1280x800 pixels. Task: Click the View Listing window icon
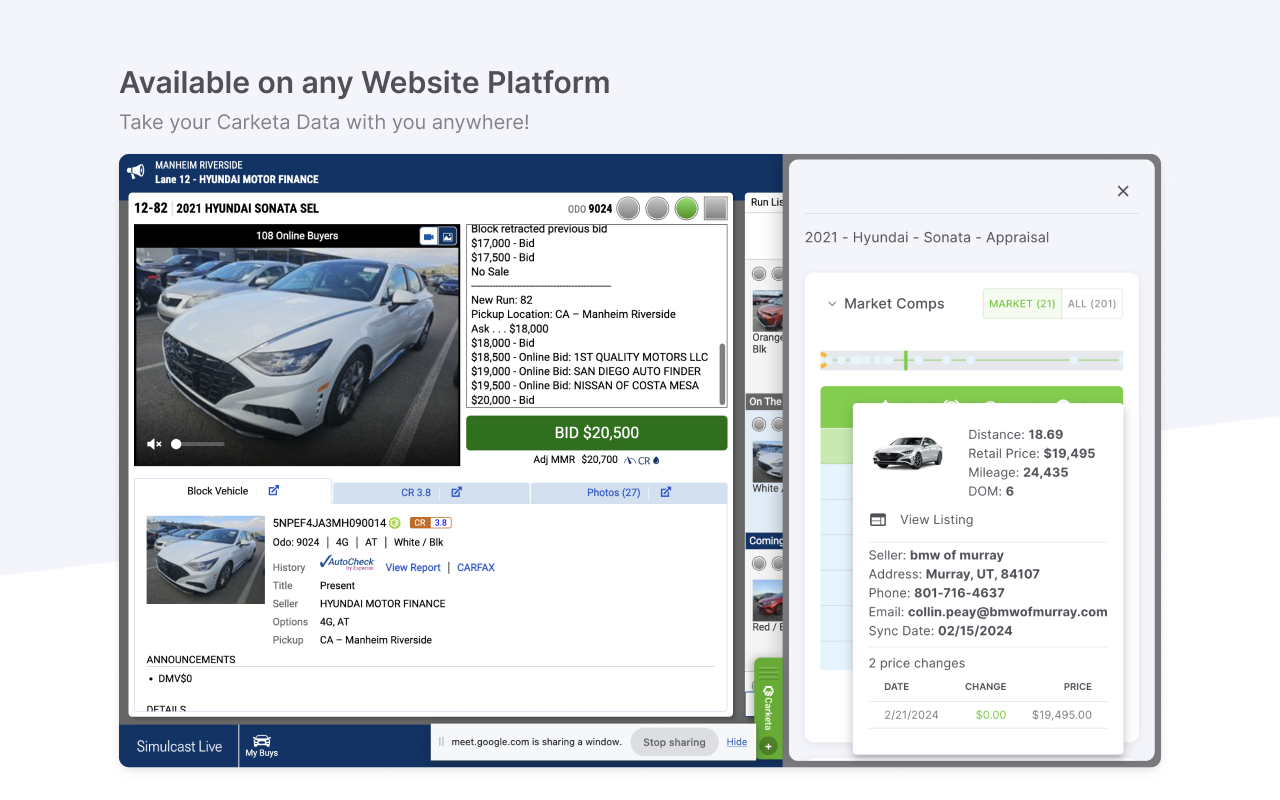pyautogui.click(x=878, y=520)
